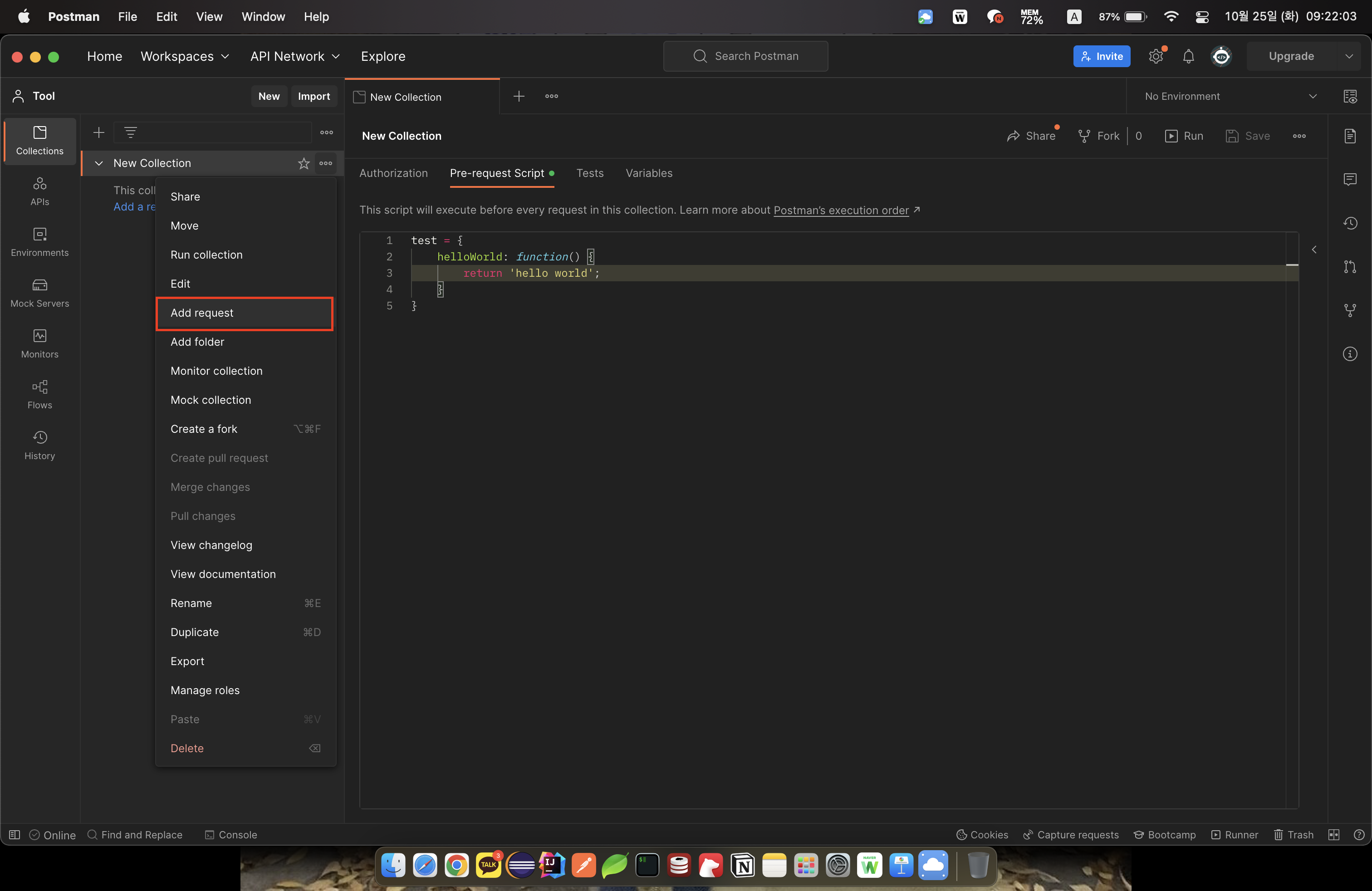Click the Search Postman field
1372x891 pixels.
(745, 56)
